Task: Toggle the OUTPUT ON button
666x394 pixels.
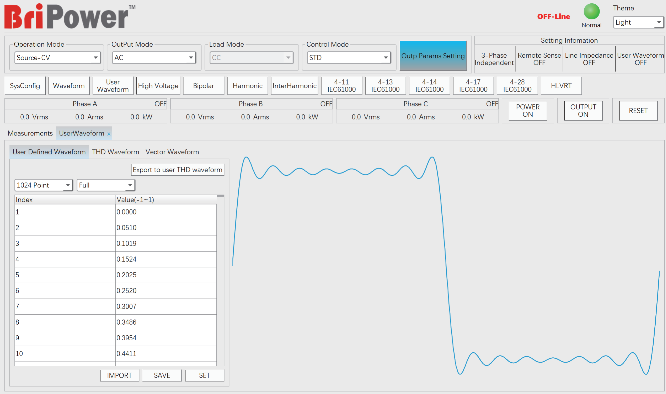Action: coord(583,110)
